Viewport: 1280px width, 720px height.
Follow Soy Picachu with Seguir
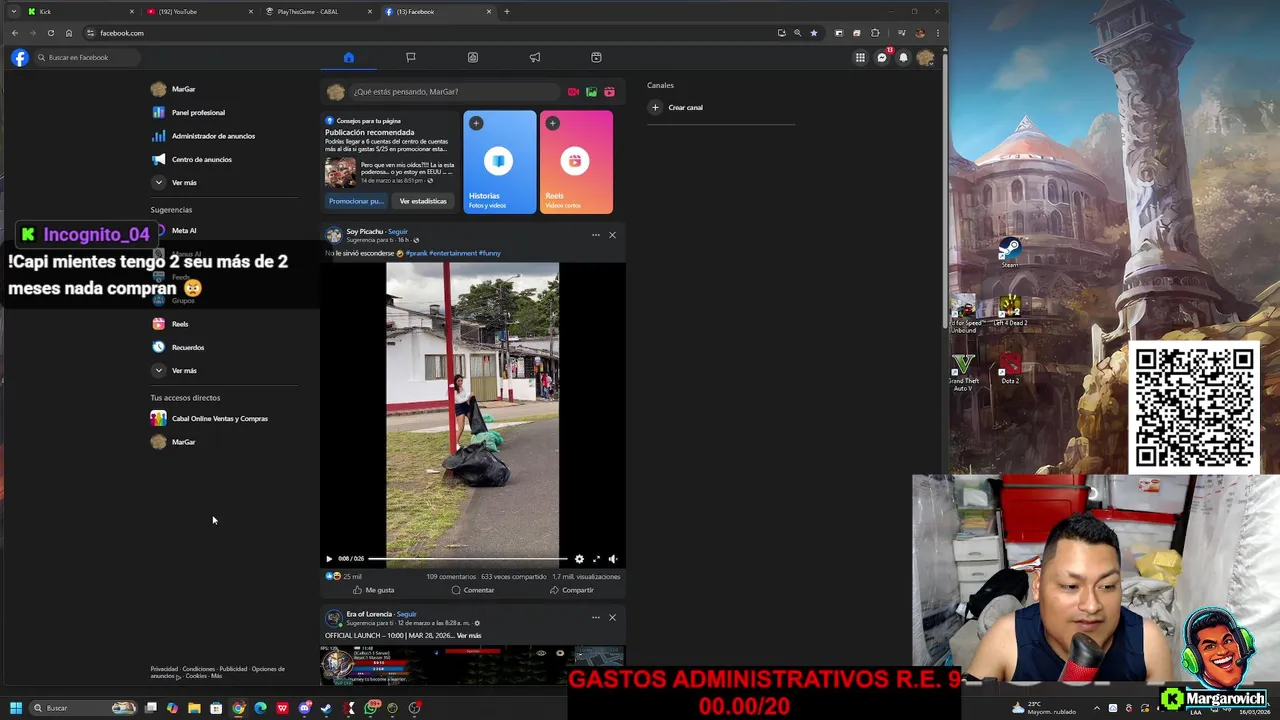click(x=398, y=232)
